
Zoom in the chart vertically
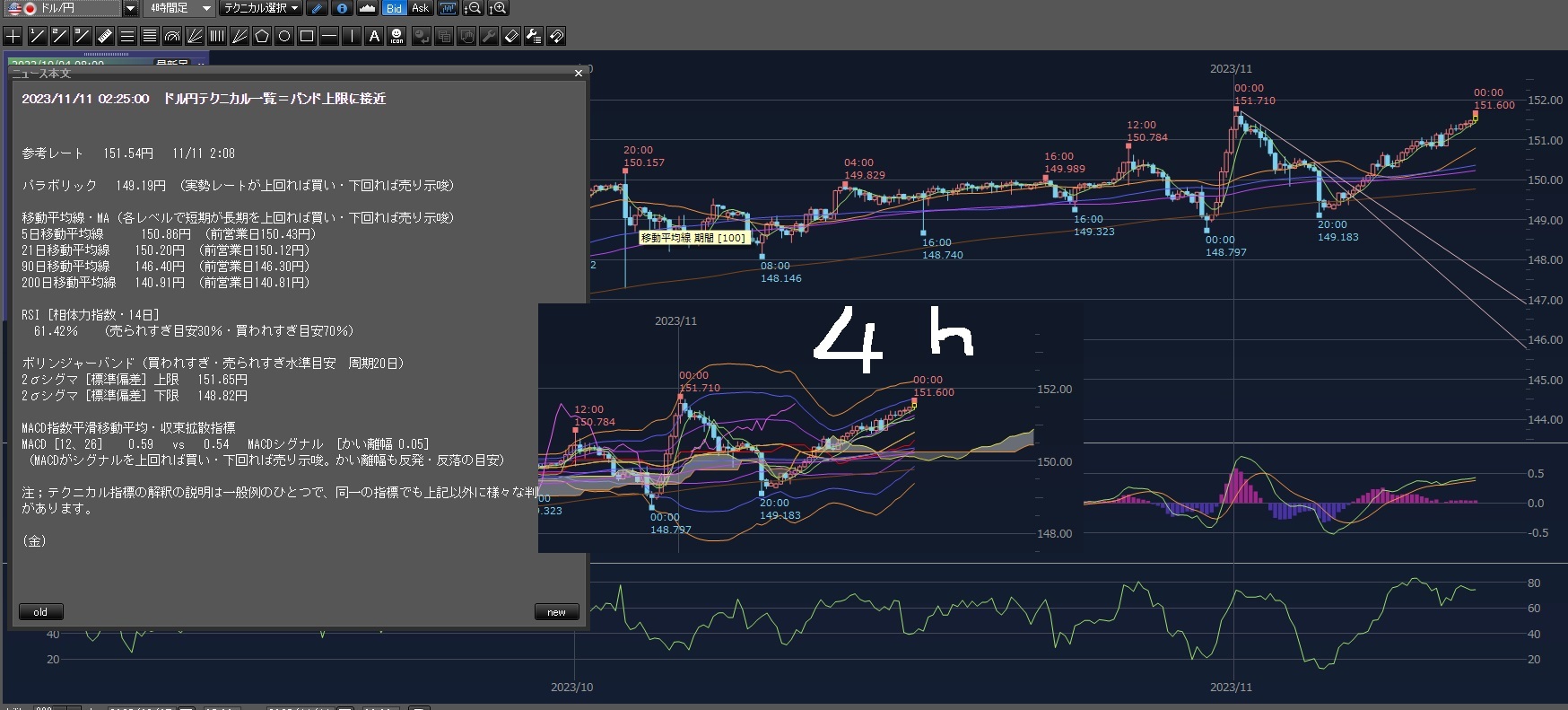(498, 8)
